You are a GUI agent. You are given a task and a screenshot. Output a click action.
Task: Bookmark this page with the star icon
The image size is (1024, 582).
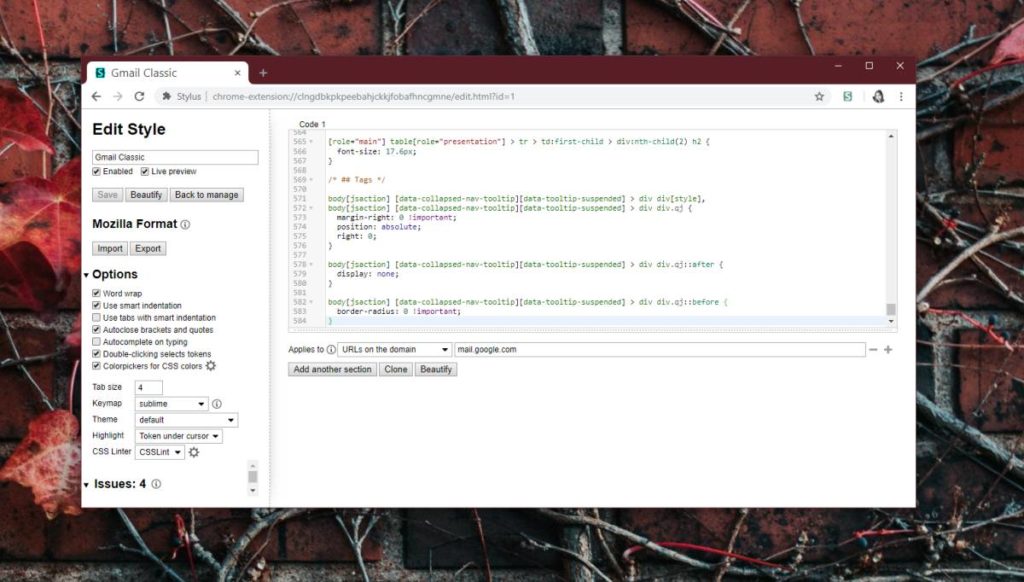pos(819,97)
